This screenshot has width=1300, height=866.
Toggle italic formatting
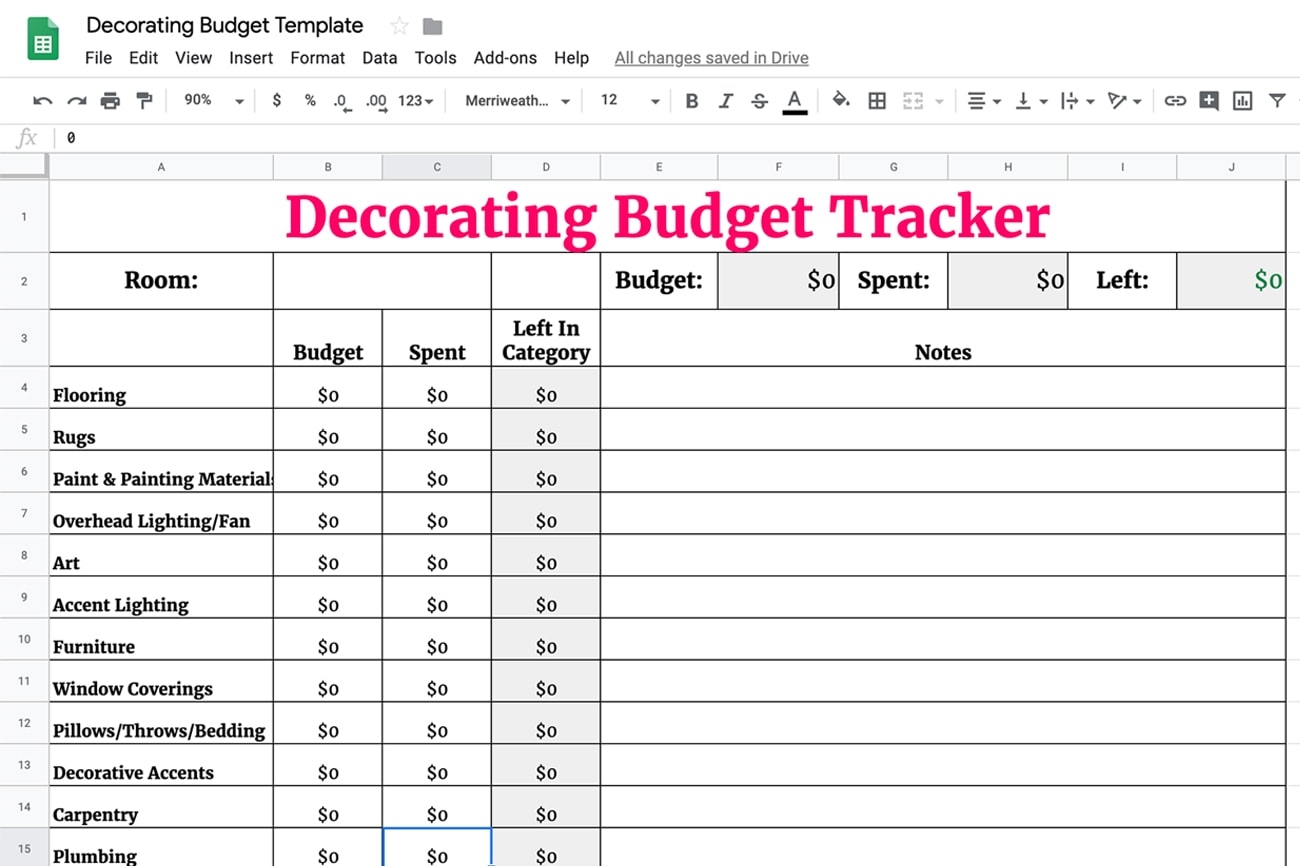point(726,101)
